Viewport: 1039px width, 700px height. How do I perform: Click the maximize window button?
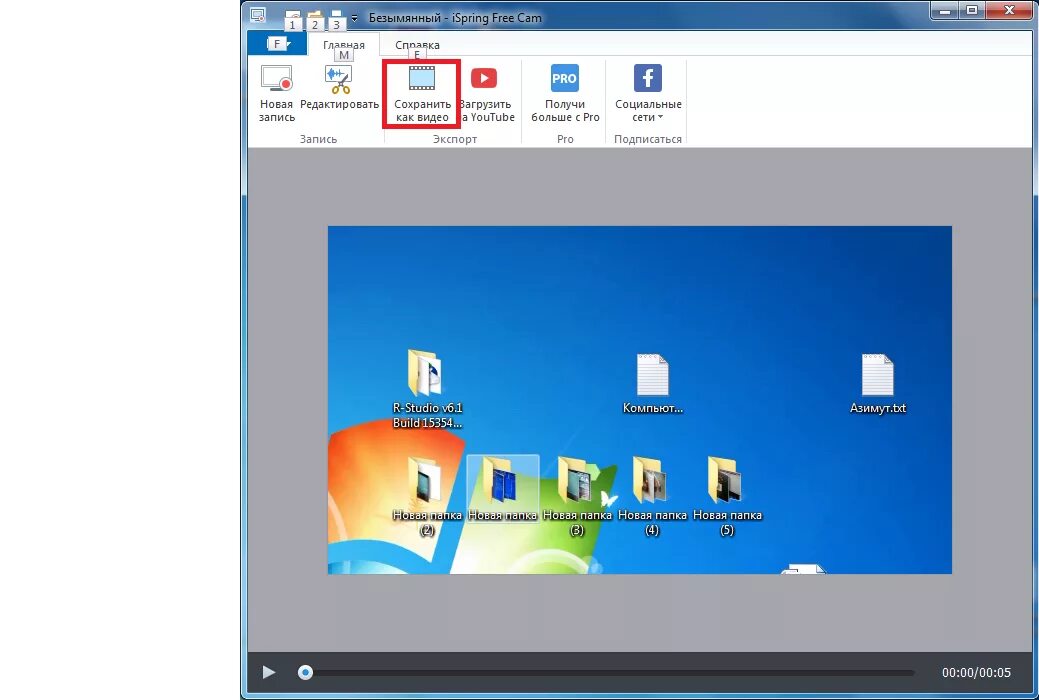971,10
